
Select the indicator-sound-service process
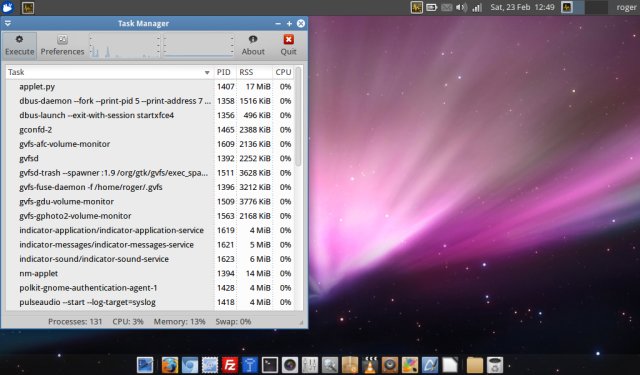point(150,259)
